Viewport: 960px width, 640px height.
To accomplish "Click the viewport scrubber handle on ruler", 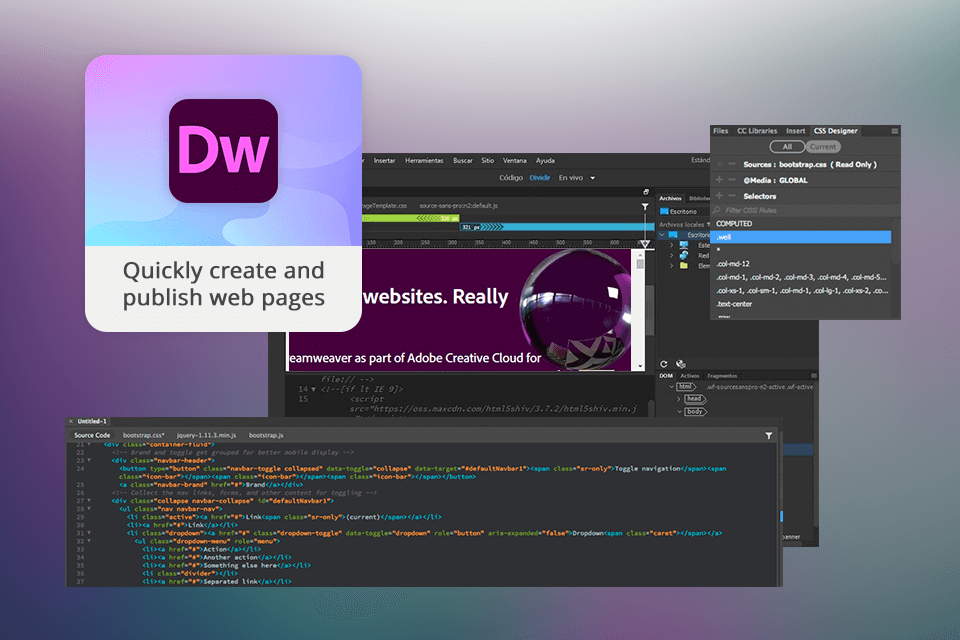I will tap(645, 244).
